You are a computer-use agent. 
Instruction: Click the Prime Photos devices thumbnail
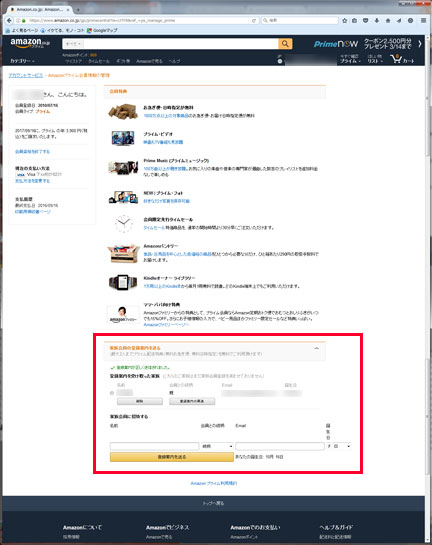(x=123, y=197)
